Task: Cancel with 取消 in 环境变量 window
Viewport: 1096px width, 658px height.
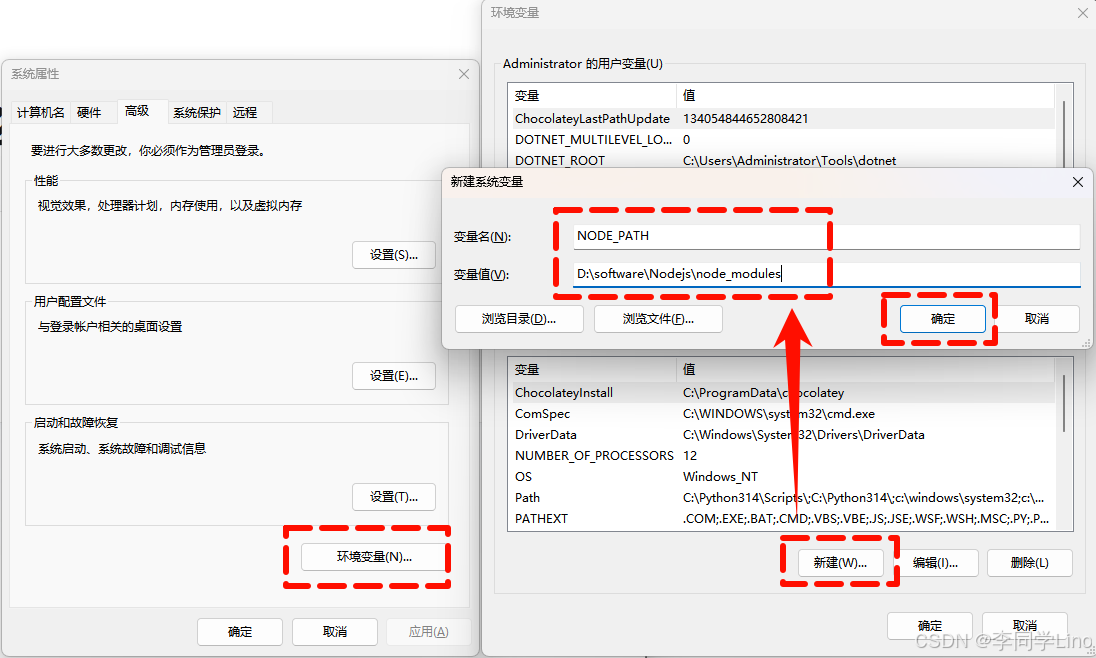Action: click(1025, 626)
